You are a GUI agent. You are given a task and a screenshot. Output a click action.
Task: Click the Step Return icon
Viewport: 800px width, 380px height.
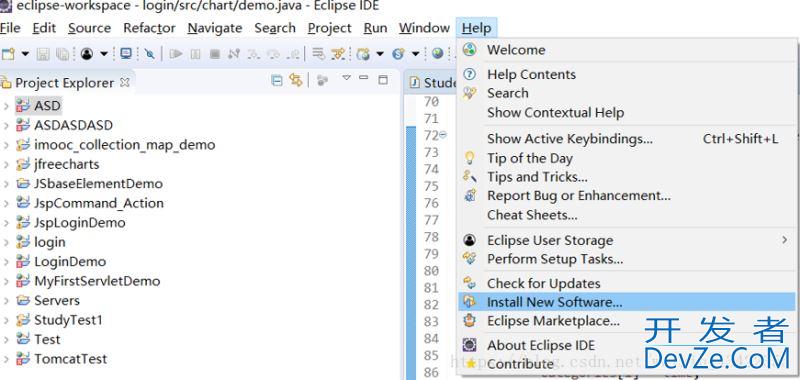294,54
